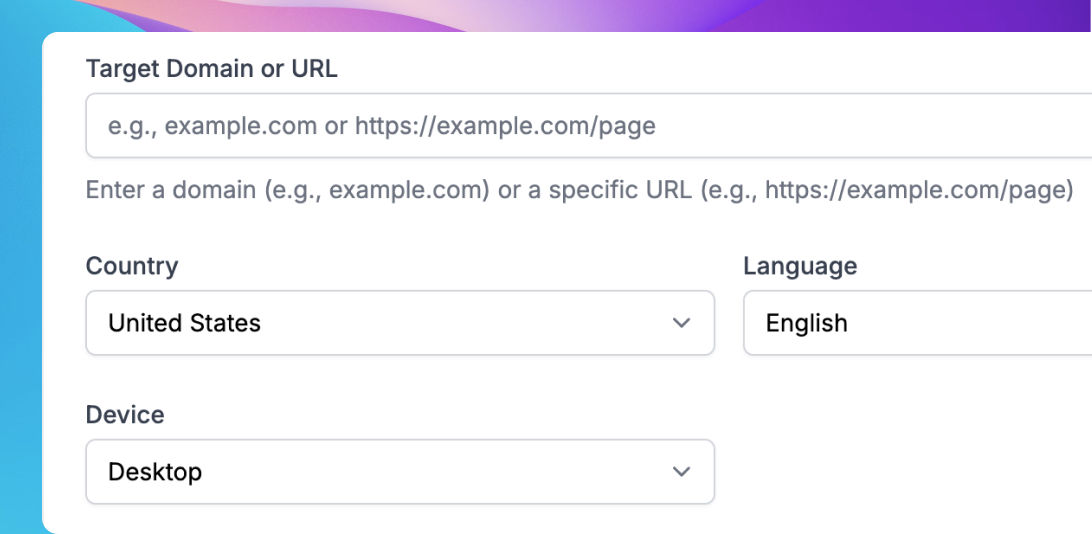Open the Country dropdown
This screenshot has width=1092, height=534.
400,323
